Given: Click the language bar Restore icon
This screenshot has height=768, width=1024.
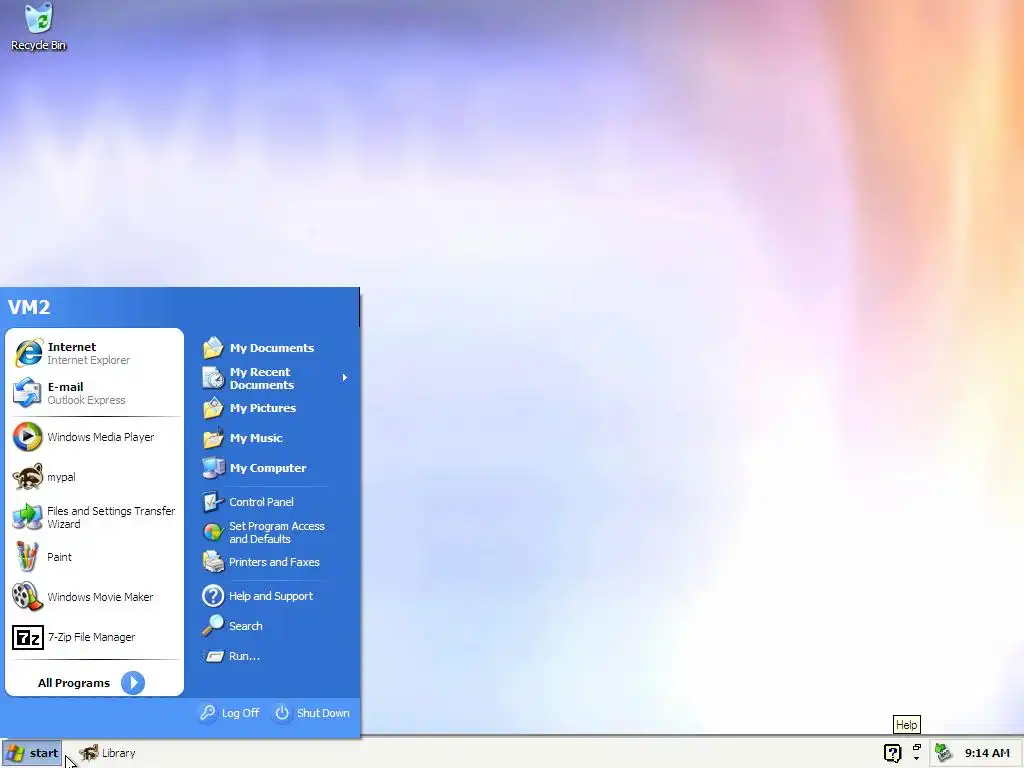Looking at the screenshot, I should click(917, 747).
